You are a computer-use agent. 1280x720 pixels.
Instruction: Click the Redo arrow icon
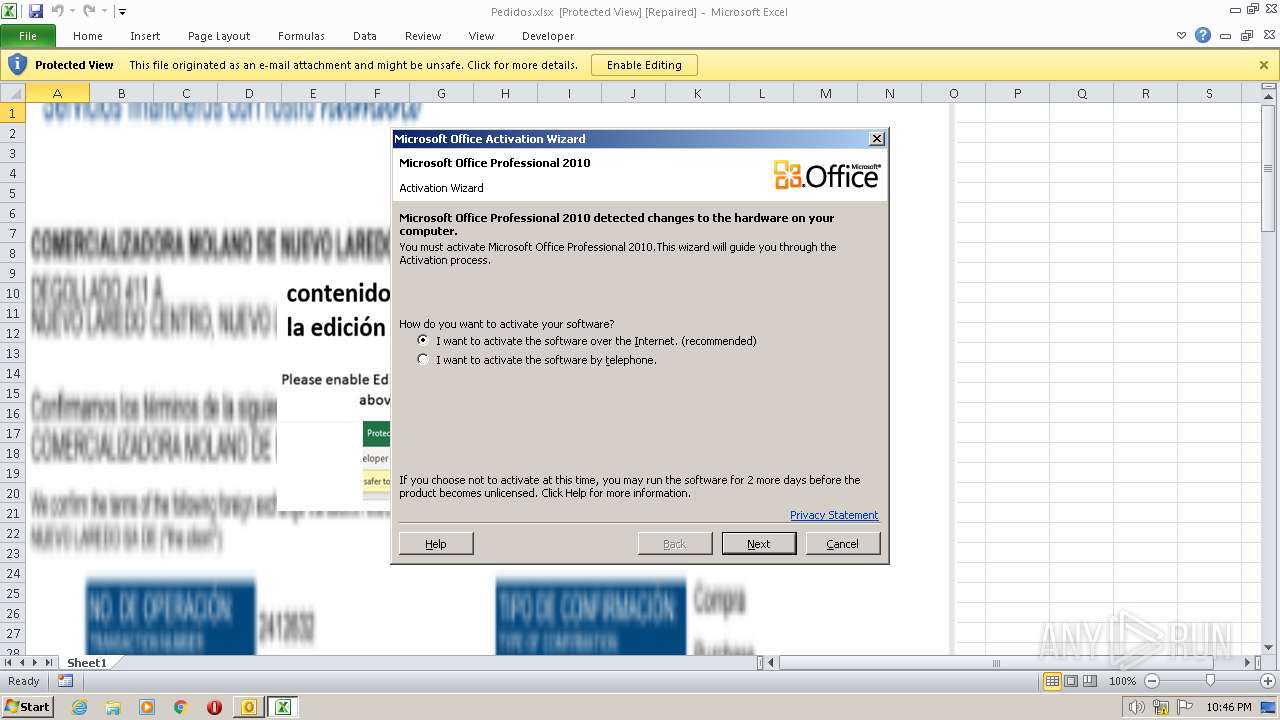point(89,11)
